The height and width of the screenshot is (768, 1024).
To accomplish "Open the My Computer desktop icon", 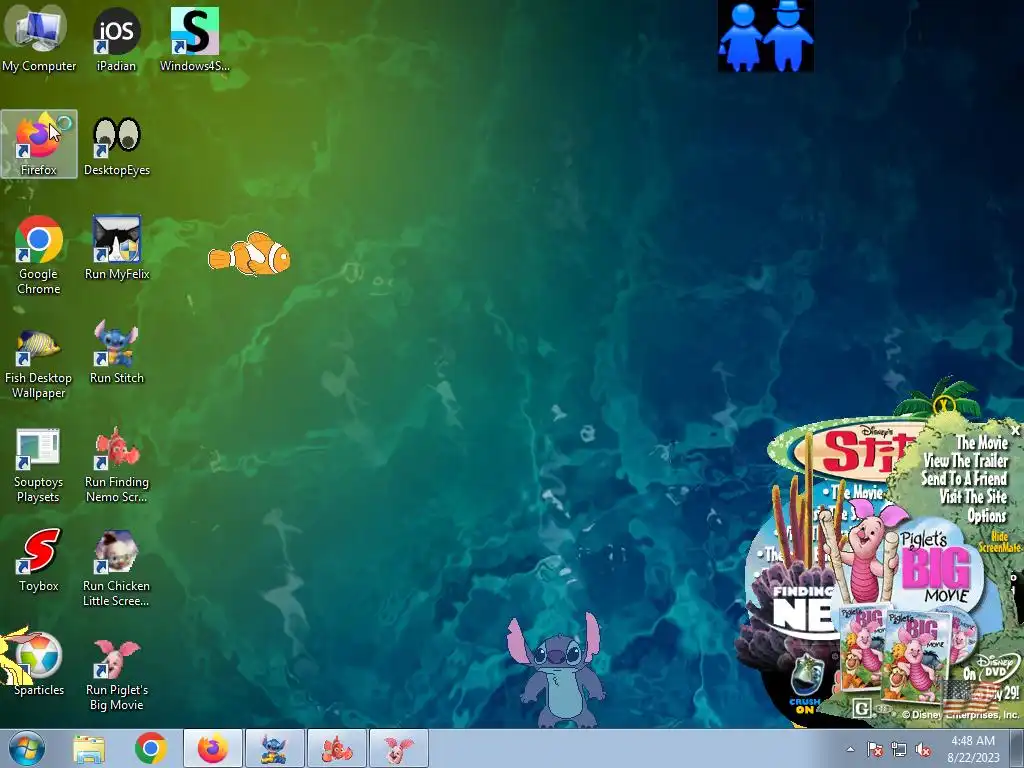I will pyautogui.click(x=39, y=39).
